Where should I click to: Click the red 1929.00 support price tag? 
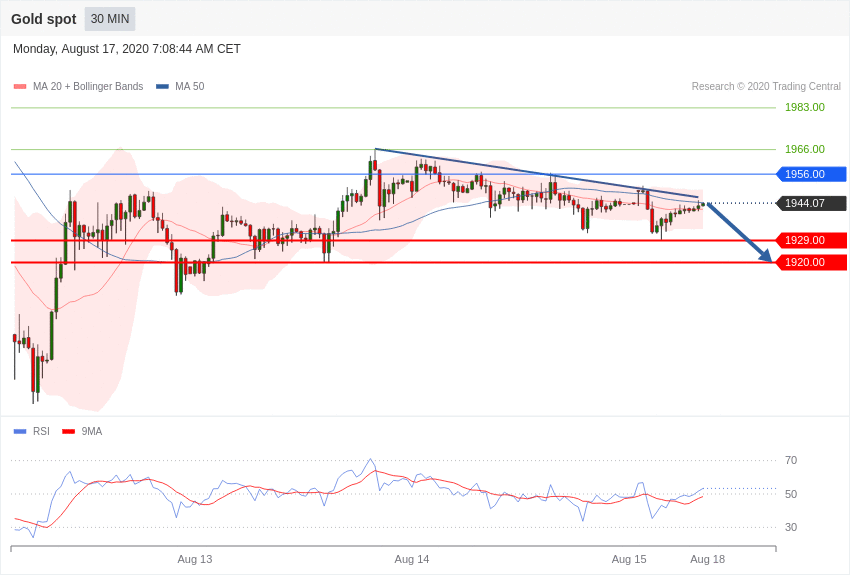click(812, 240)
